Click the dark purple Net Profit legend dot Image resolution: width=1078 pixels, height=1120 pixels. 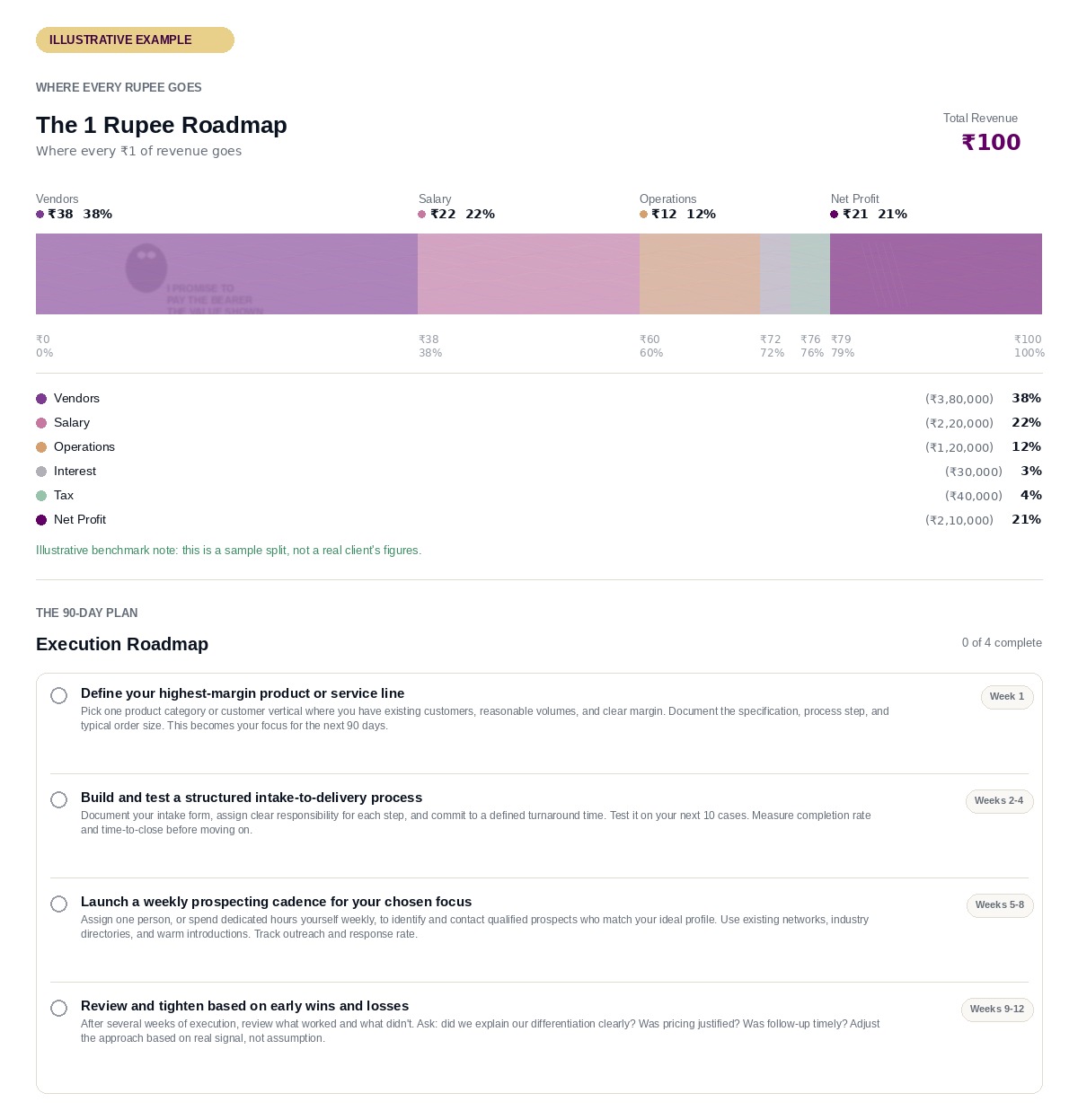tap(41, 520)
